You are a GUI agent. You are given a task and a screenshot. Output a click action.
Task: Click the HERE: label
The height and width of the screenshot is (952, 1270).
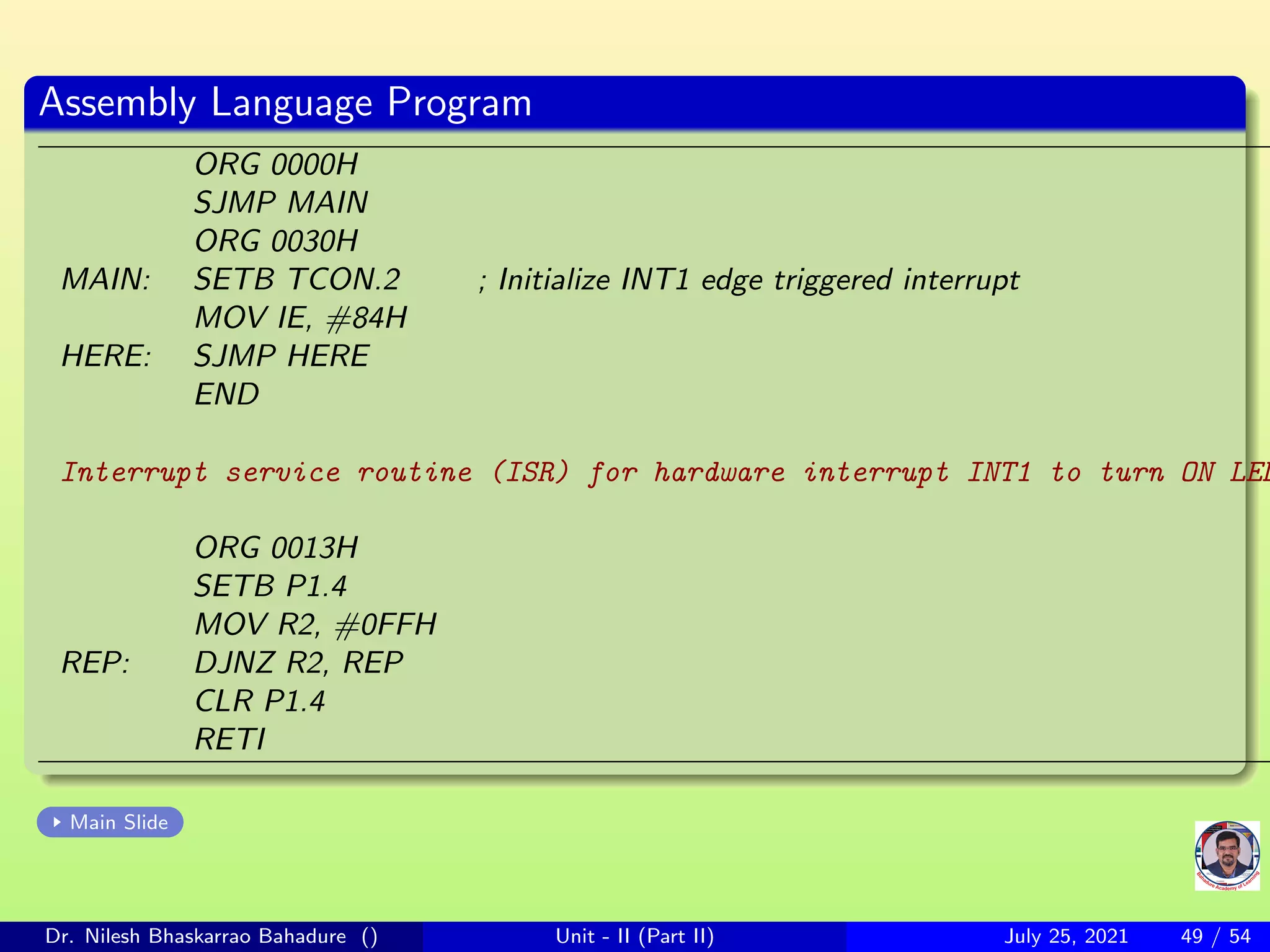[106, 356]
